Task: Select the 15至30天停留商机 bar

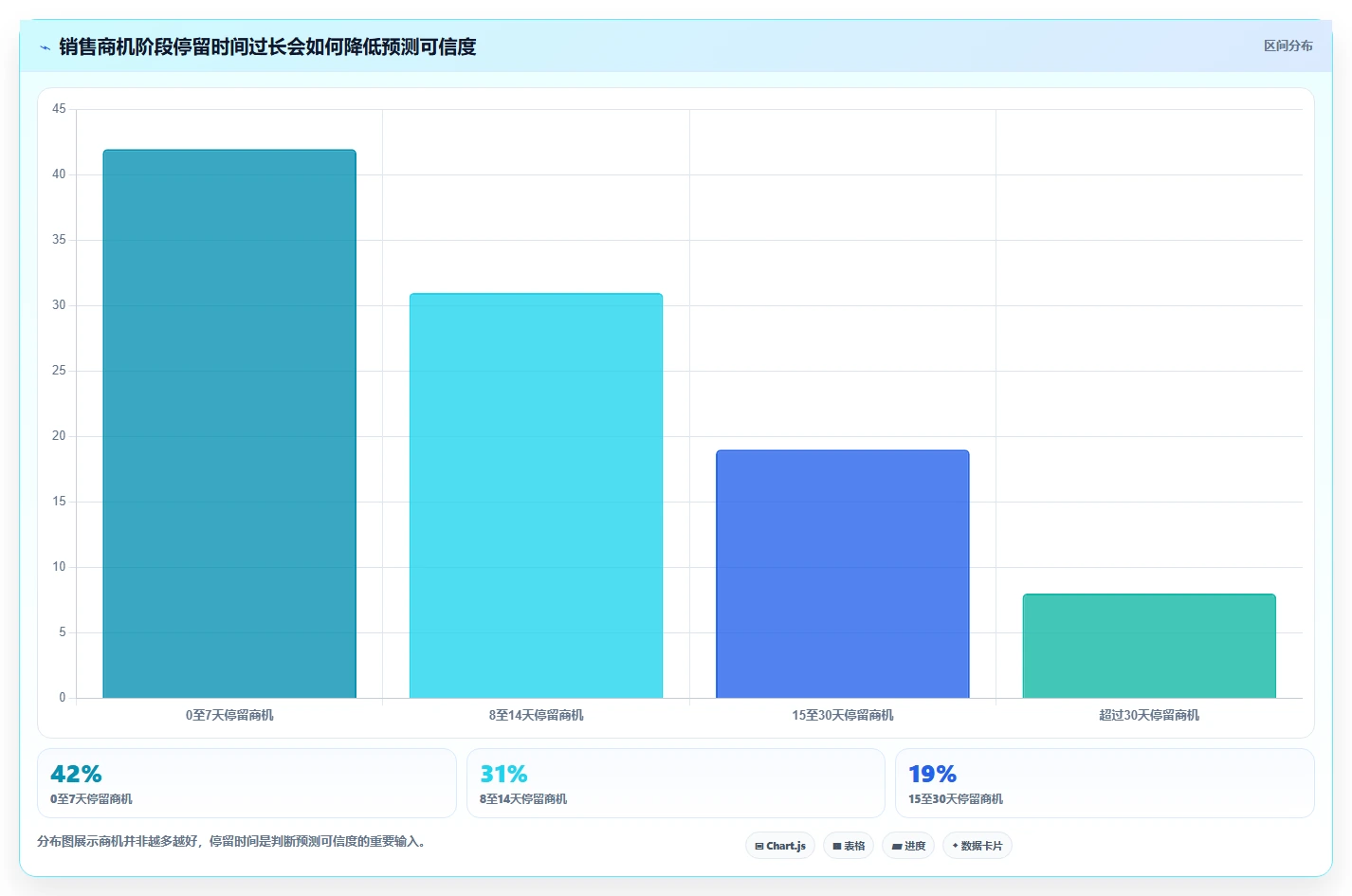Action: [843, 575]
